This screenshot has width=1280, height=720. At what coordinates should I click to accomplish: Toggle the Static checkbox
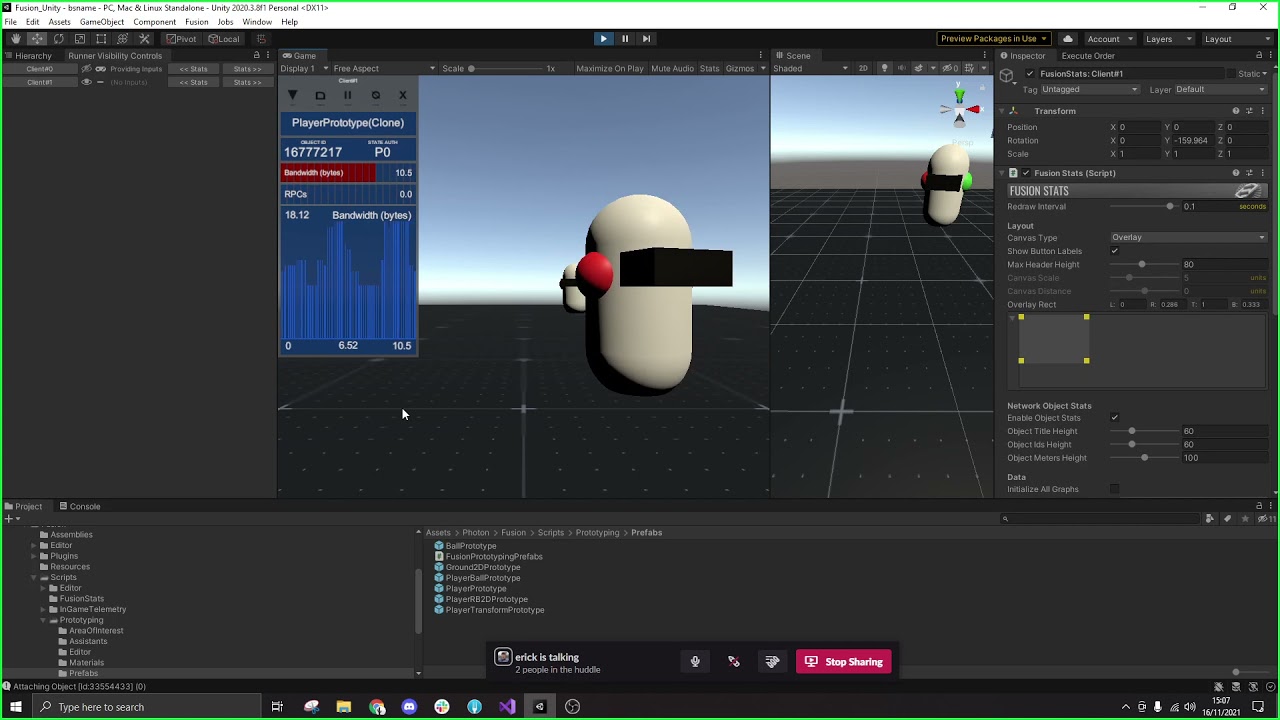coord(1232,74)
